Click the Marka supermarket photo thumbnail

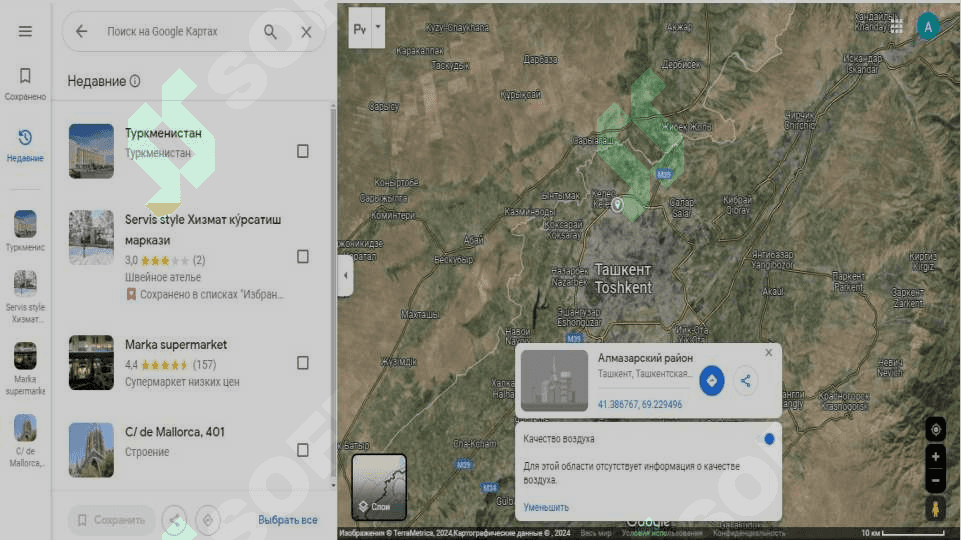tap(91, 362)
